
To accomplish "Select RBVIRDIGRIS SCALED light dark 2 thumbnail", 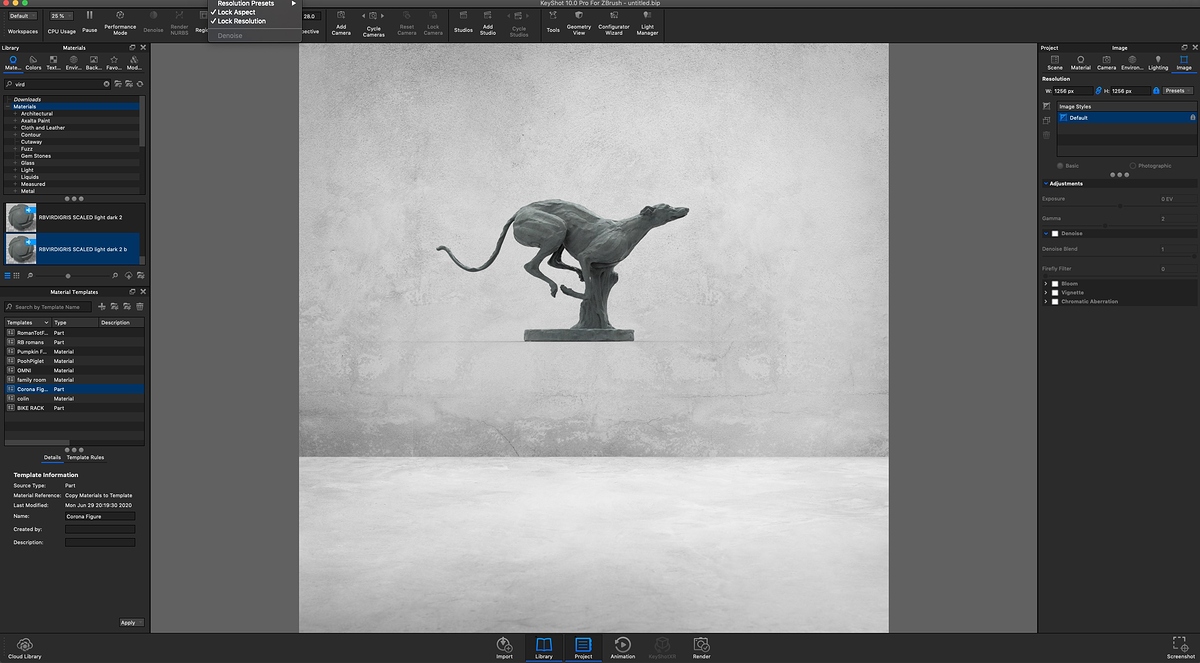I will (21, 217).
